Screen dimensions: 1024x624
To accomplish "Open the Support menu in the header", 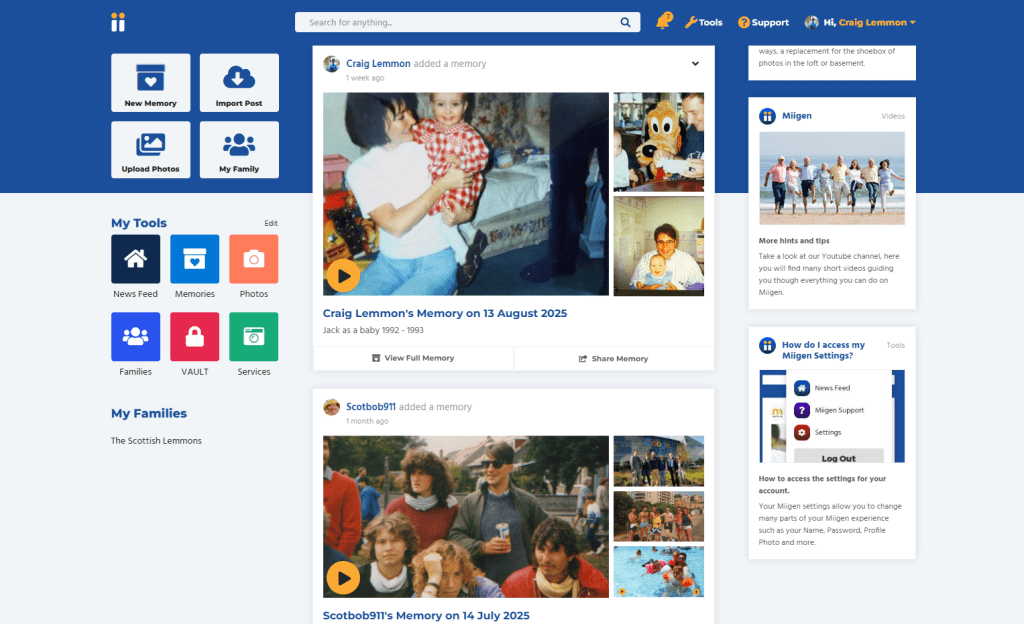I will coord(763,22).
